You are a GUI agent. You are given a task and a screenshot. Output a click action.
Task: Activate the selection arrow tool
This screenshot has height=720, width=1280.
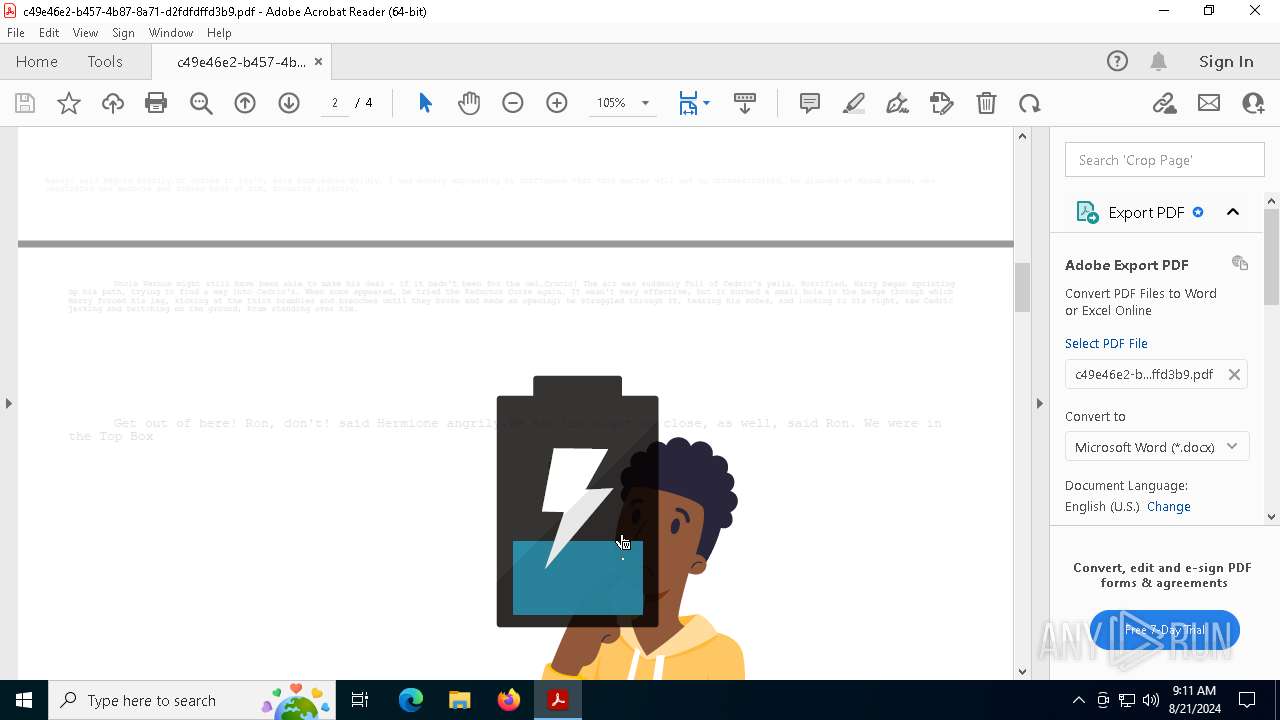coord(425,103)
